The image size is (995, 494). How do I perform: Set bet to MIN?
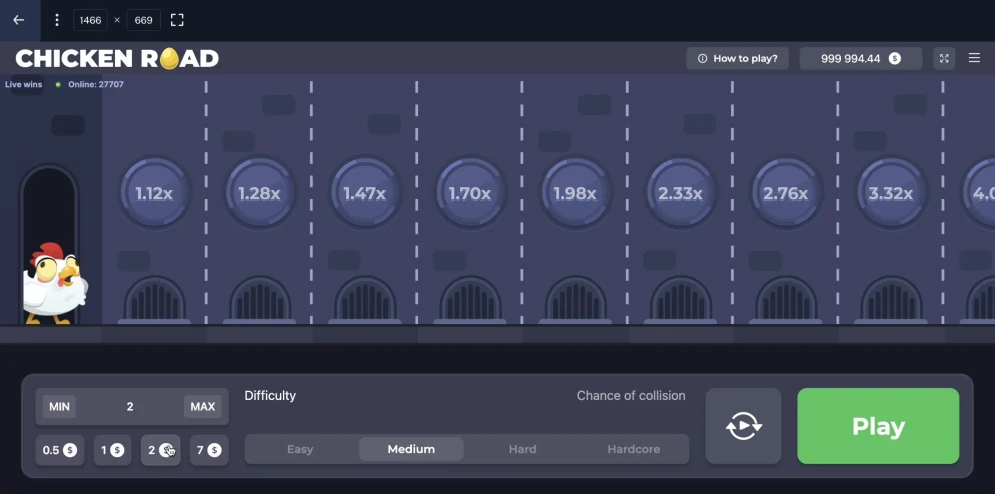pyautogui.click(x=60, y=406)
